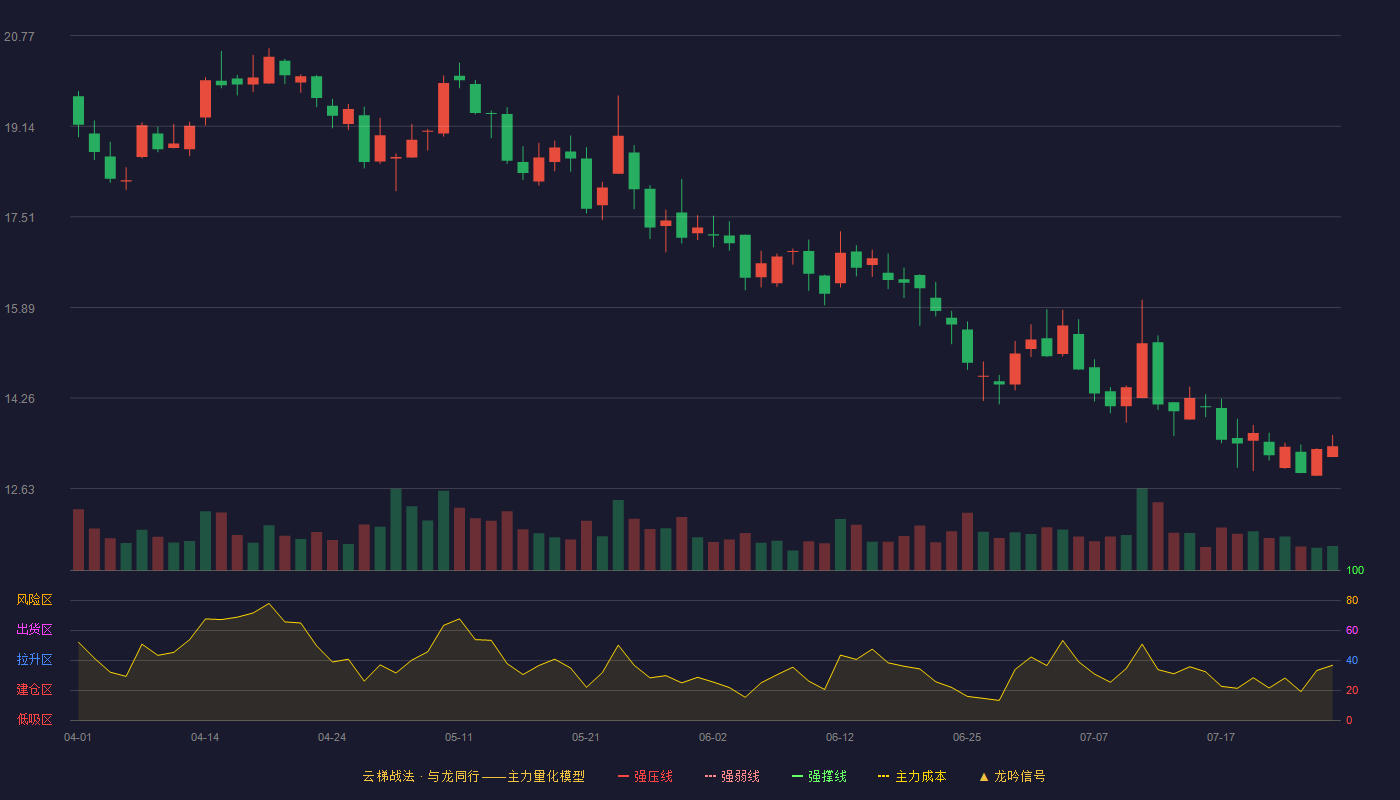Viewport: 1400px width, 800px height.
Task: Click the 05-11 date label
Action: coord(459,738)
